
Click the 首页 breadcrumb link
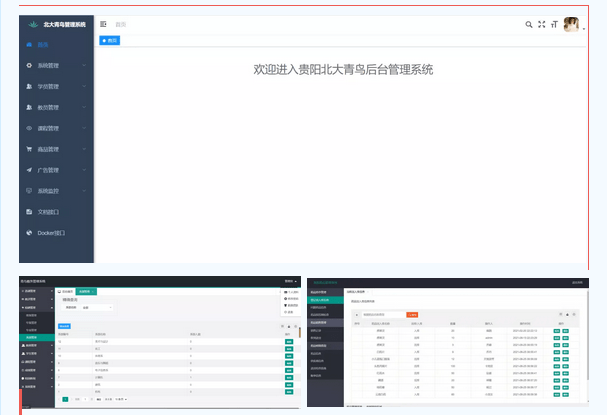tap(121, 24)
